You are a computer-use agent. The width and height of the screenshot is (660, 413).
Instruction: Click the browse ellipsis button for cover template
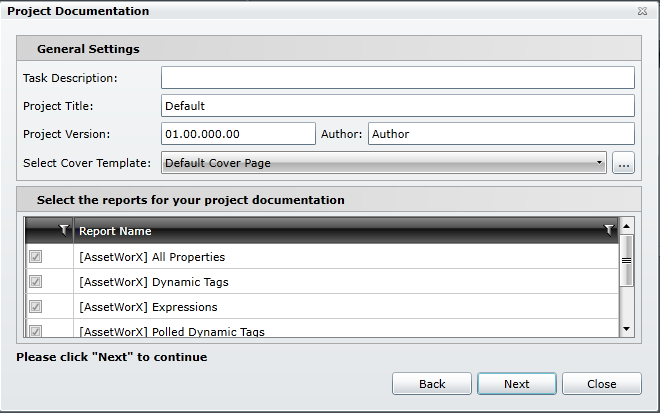pos(623,163)
